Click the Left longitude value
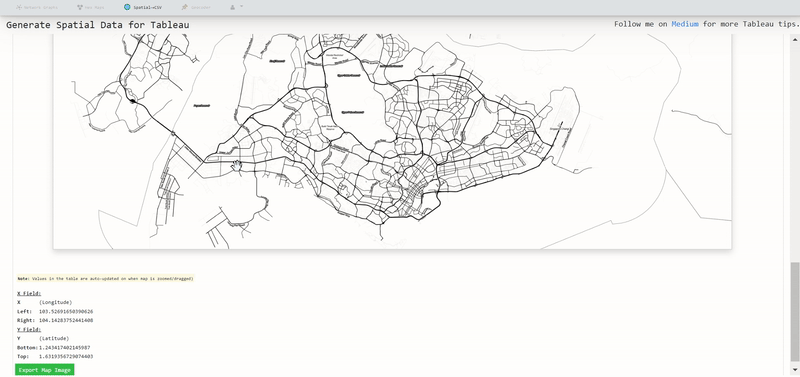Viewport: 800px width, 377px height. 66,311
